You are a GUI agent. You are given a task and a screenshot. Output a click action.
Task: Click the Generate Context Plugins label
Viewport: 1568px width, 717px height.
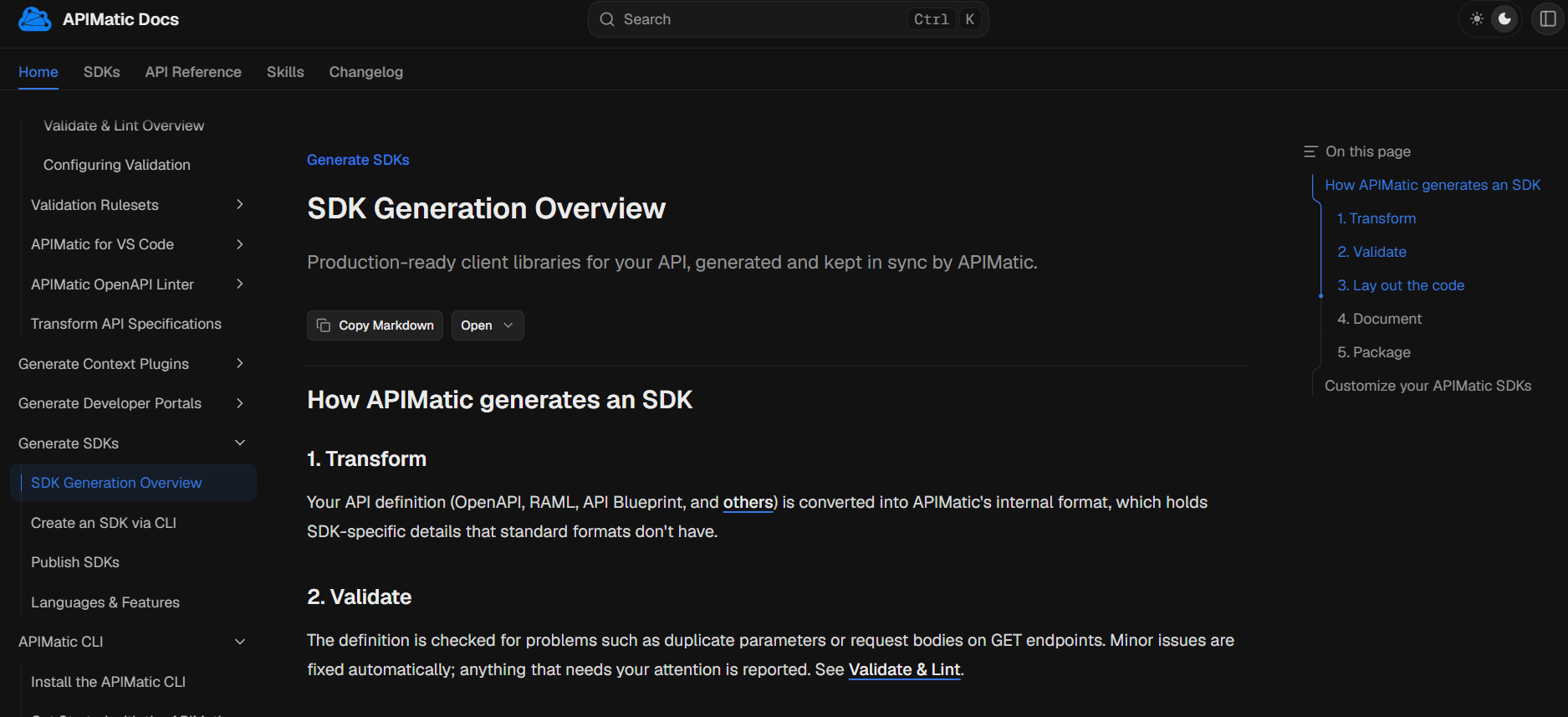[104, 364]
